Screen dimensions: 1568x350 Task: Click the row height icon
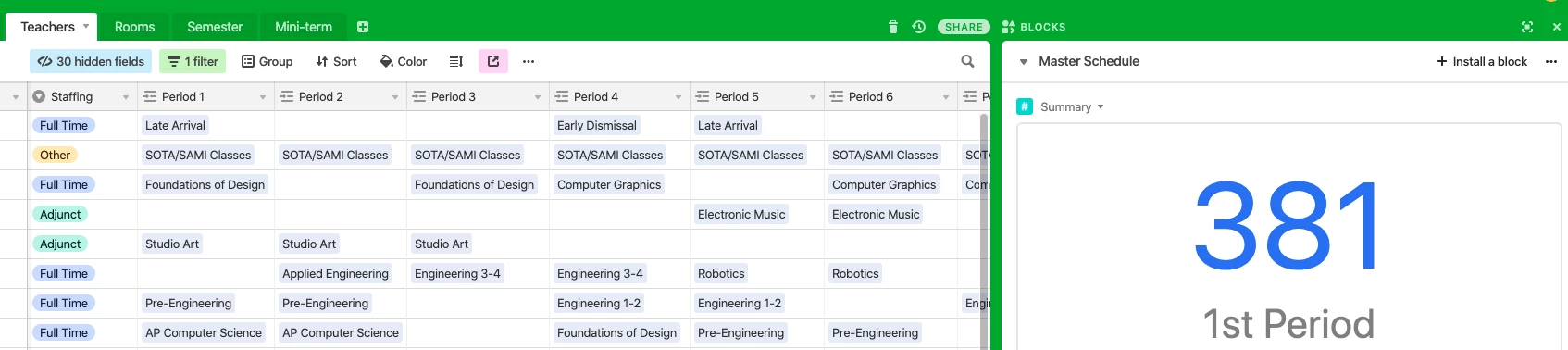tap(455, 61)
